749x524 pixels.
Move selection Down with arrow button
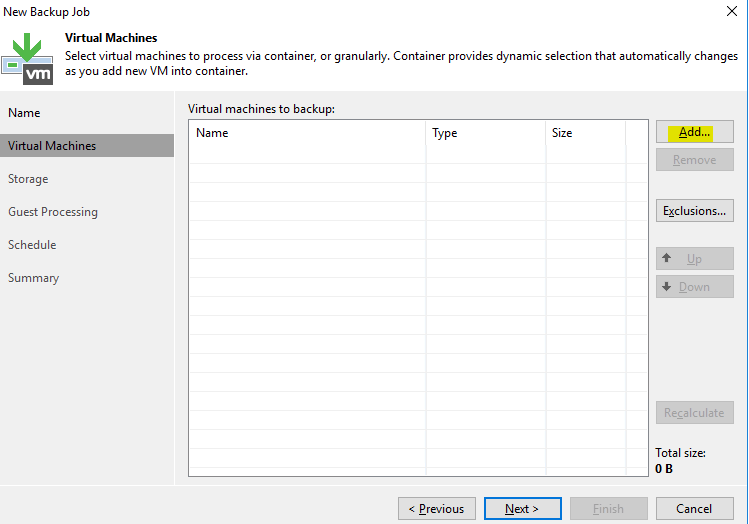(x=694, y=287)
